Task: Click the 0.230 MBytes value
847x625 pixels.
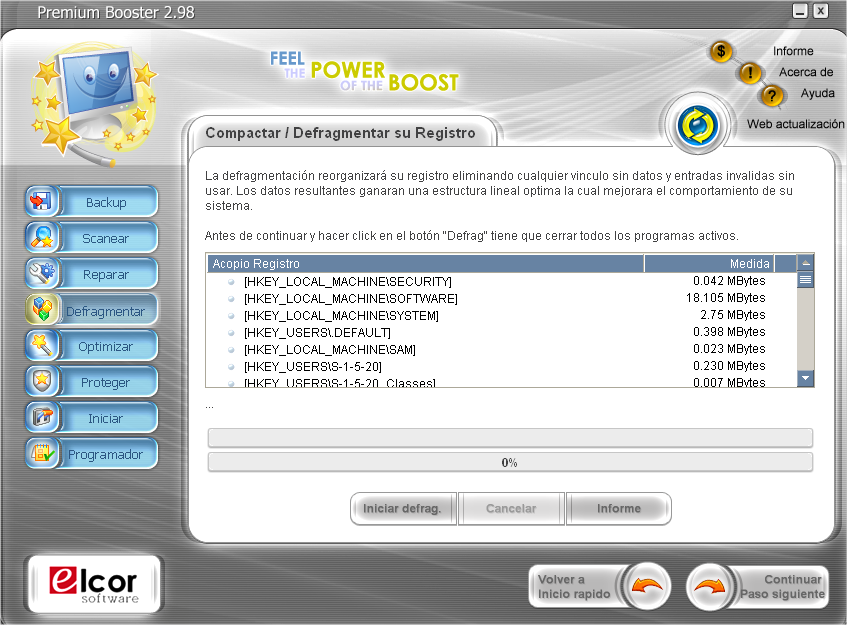Action: click(729, 366)
